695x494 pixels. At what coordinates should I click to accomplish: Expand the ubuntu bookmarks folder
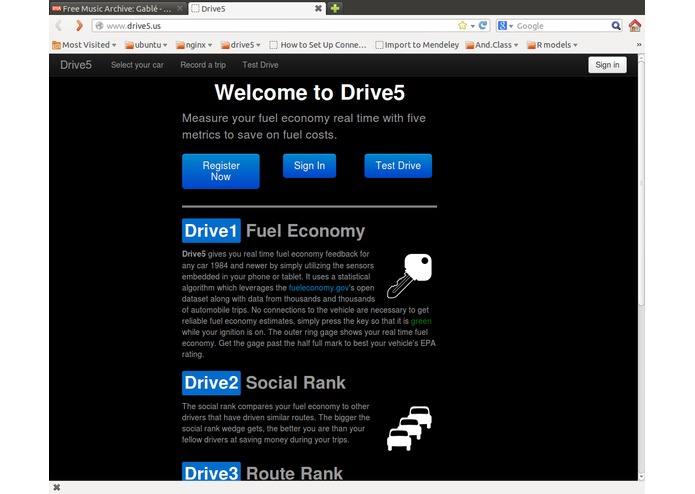pyautogui.click(x=146, y=45)
